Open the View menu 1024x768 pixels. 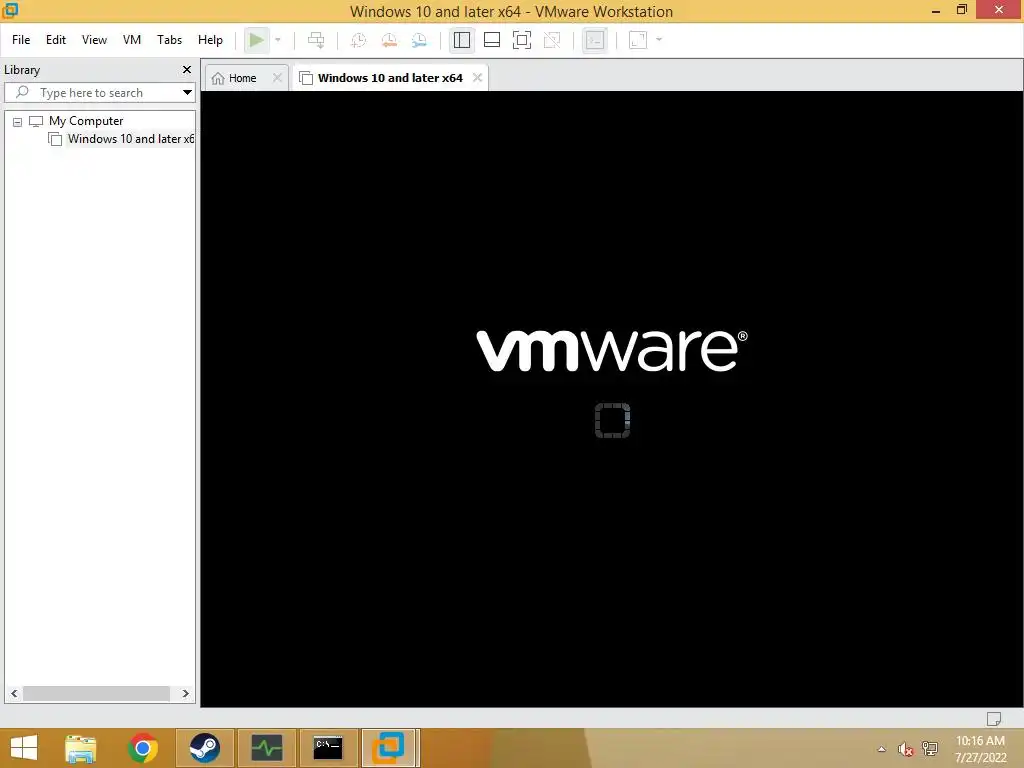point(94,40)
